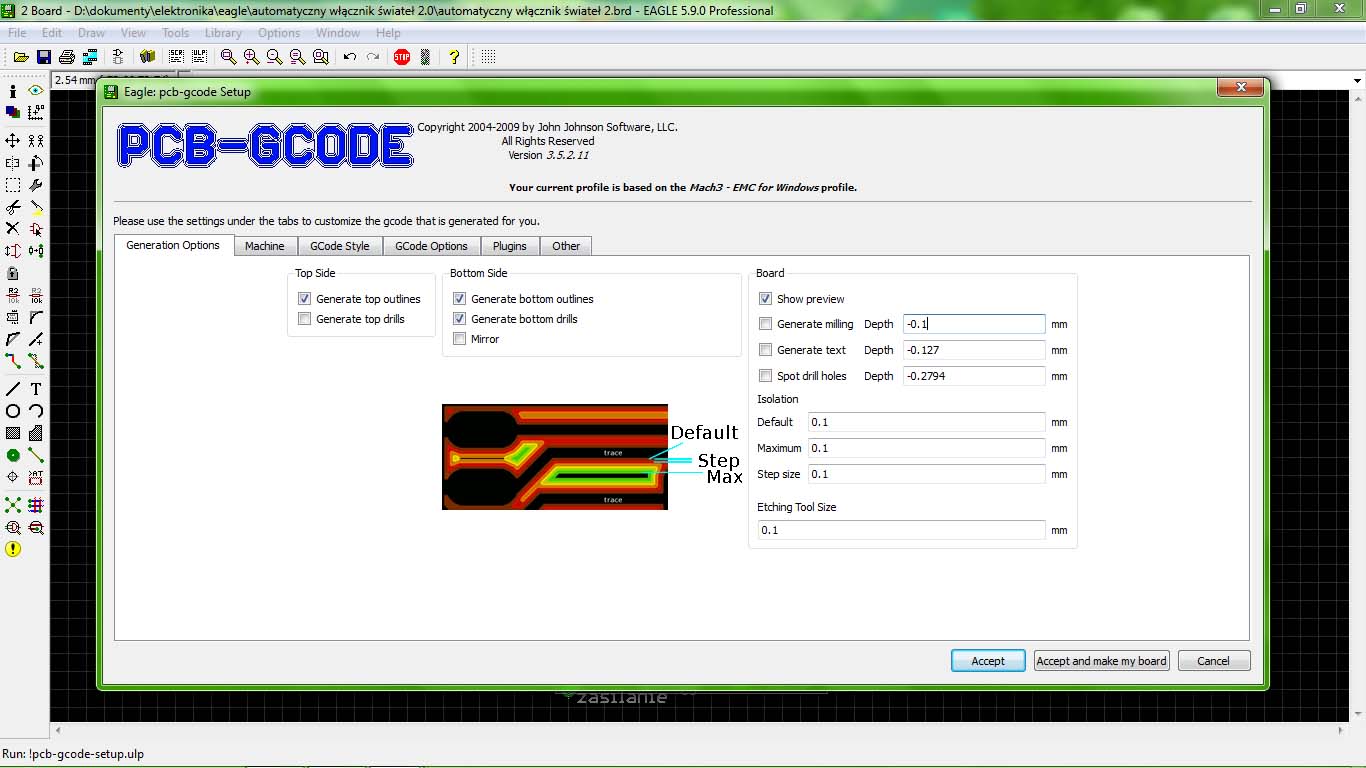Select the Info tool icon

[x=13, y=91]
